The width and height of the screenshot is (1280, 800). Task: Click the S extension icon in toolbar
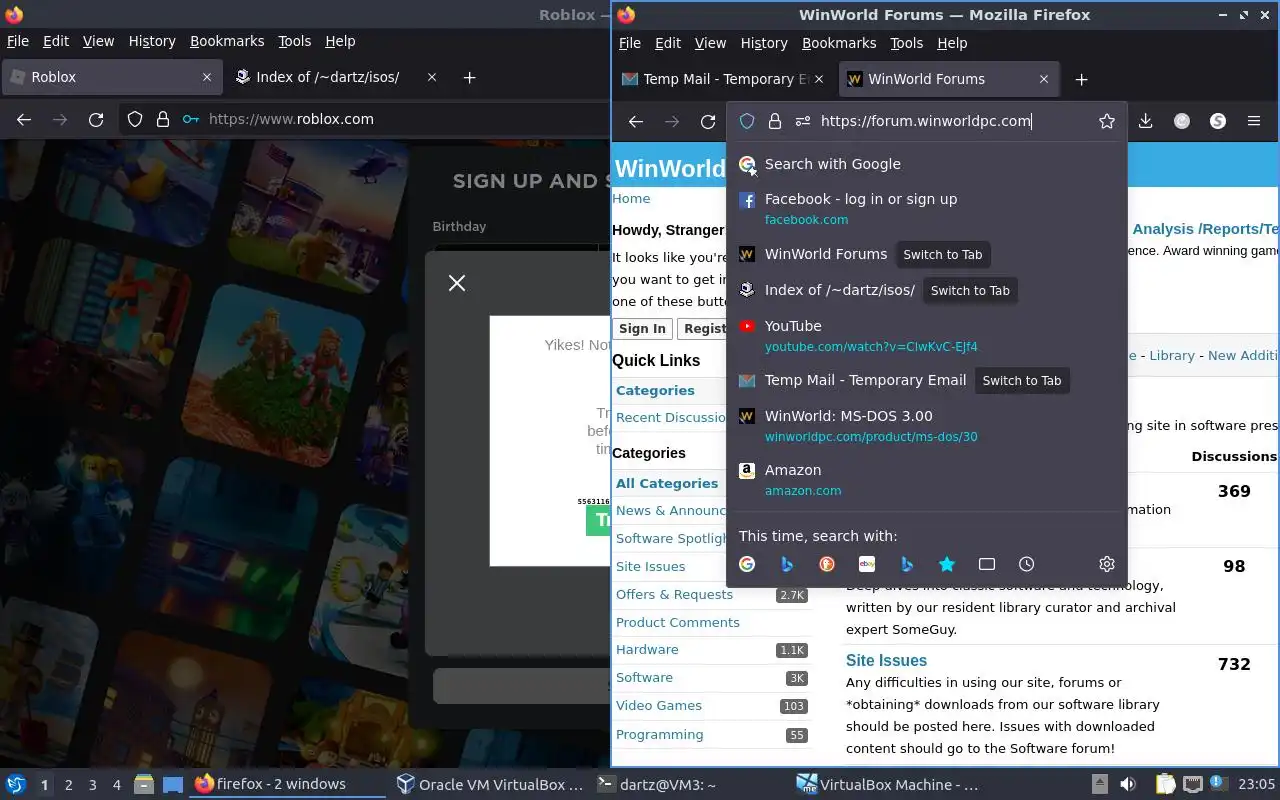(1218, 121)
